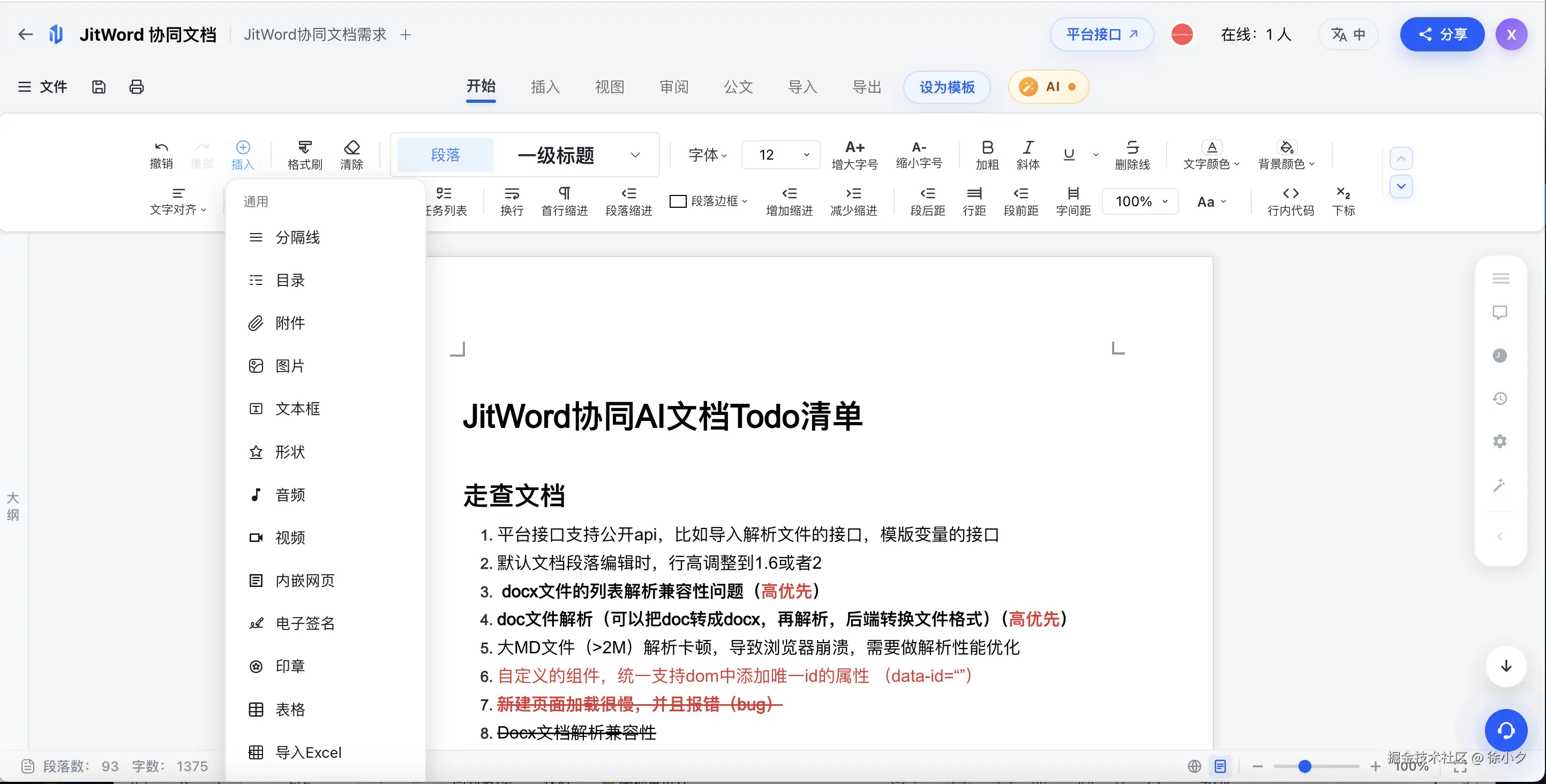The height and width of the screenshot is (784, 1546).
Task: Click the clear formatting (清除) icon
Action: [x=352, y=155]
